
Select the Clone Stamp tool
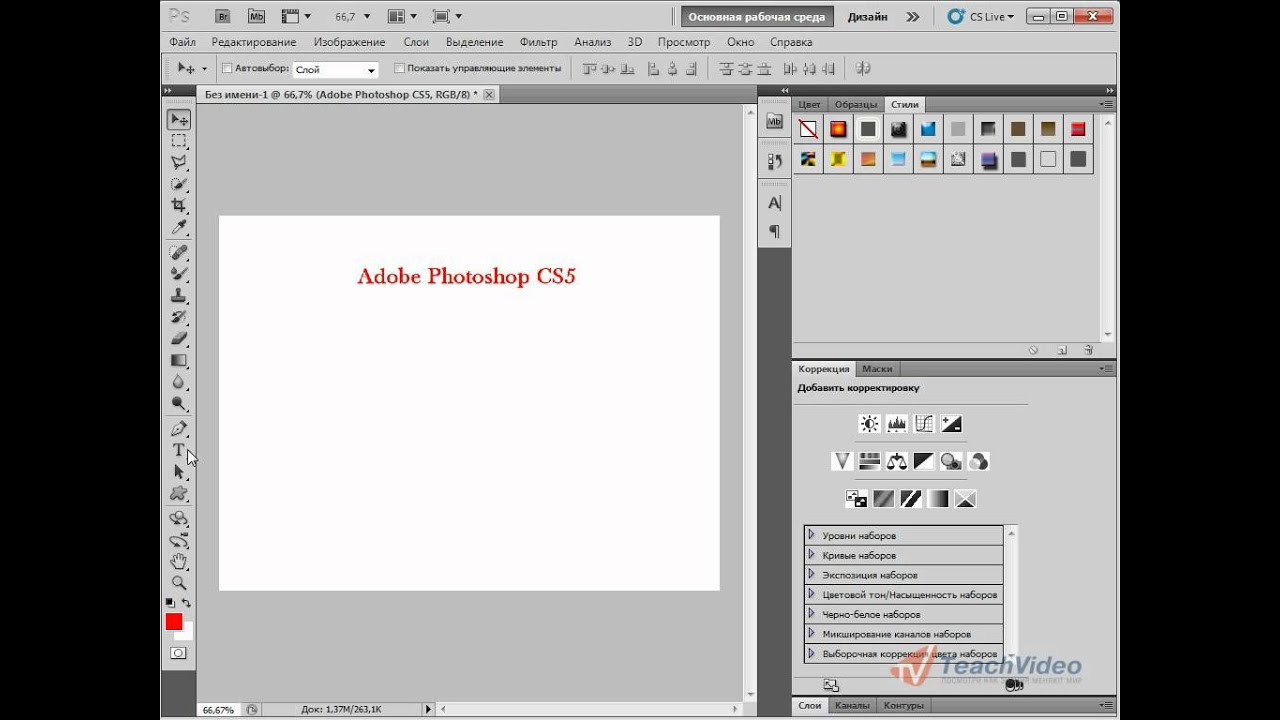179,295
